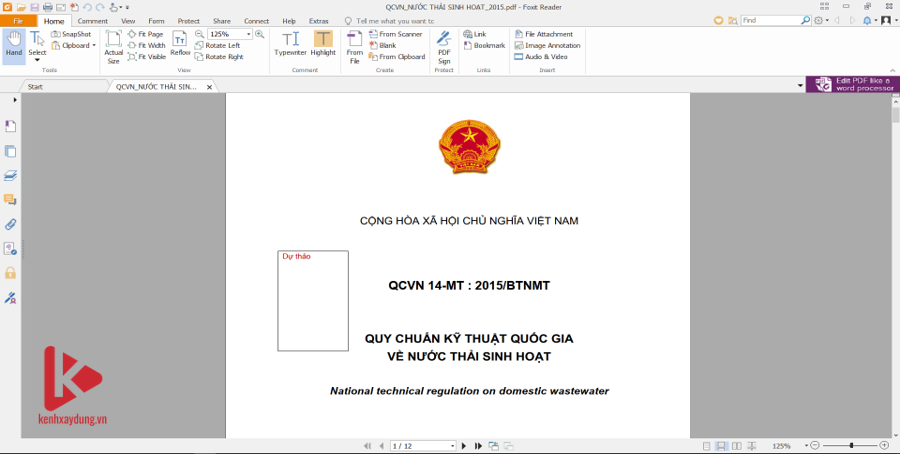
Task: Open the Attachments panel paperclip icon
Action: point(10,224)
